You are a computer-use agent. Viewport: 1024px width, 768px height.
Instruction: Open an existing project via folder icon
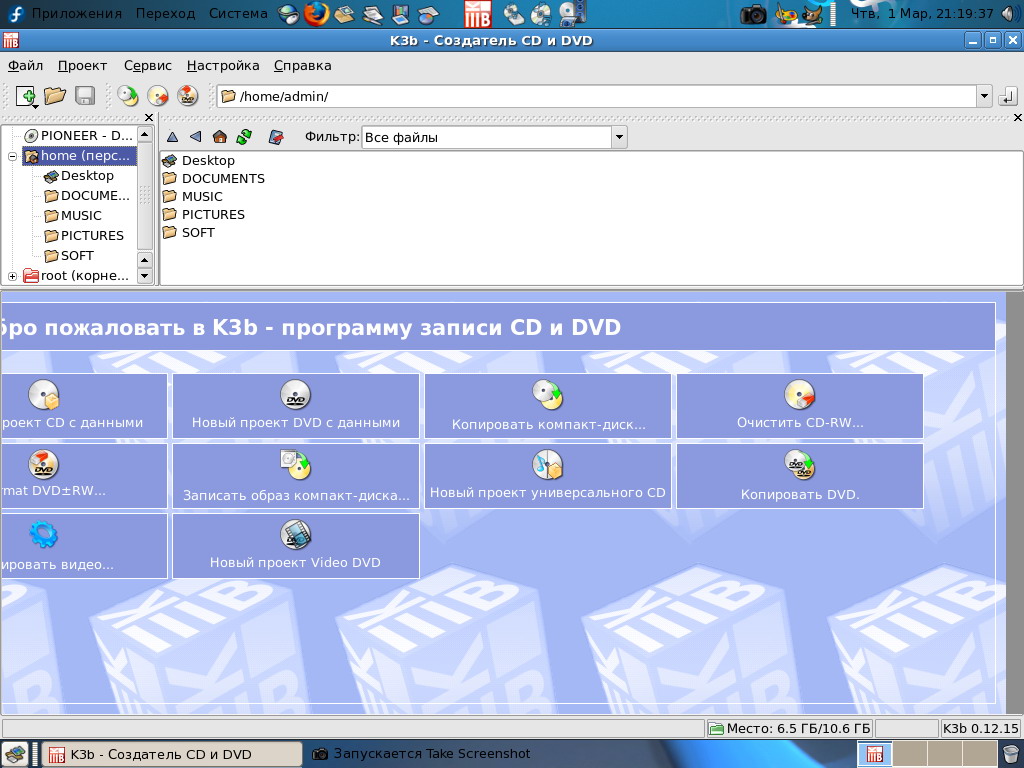[55, 96]
